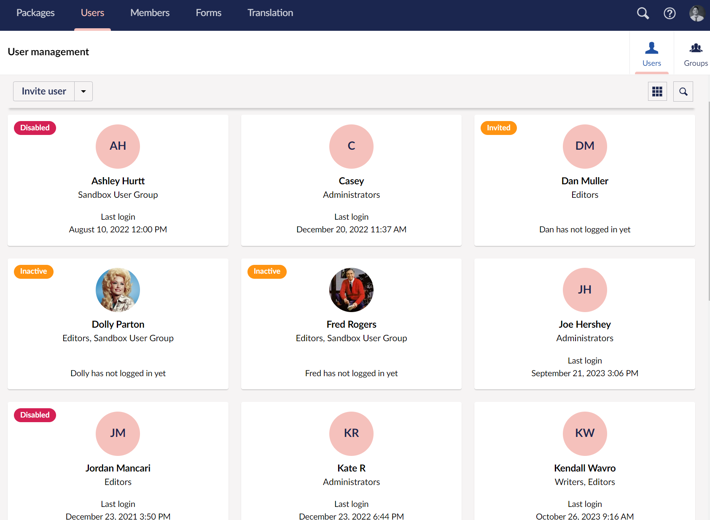Go to the Packages menu section
The width and height of the screenshot is (710, 520).
click(x=35, y=13)
